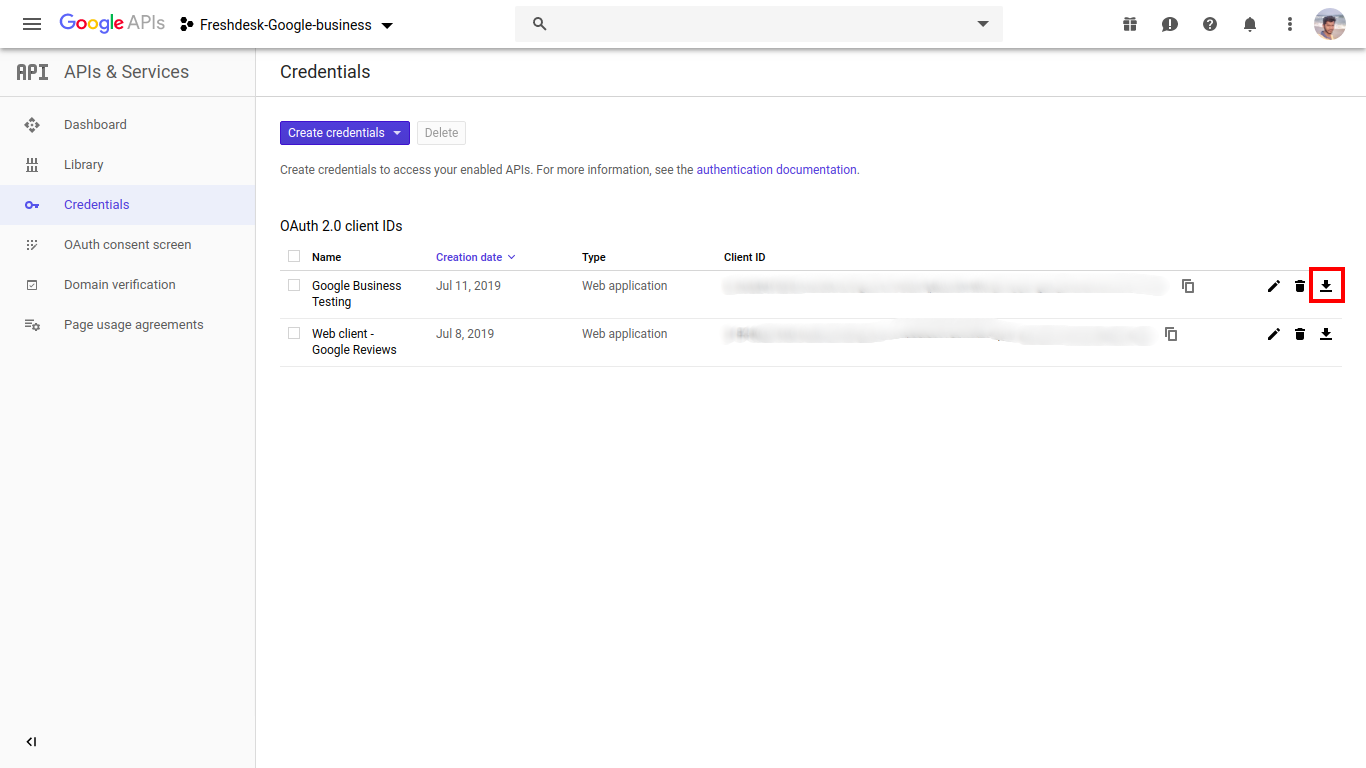Open the free trial gift icon

1130,24
